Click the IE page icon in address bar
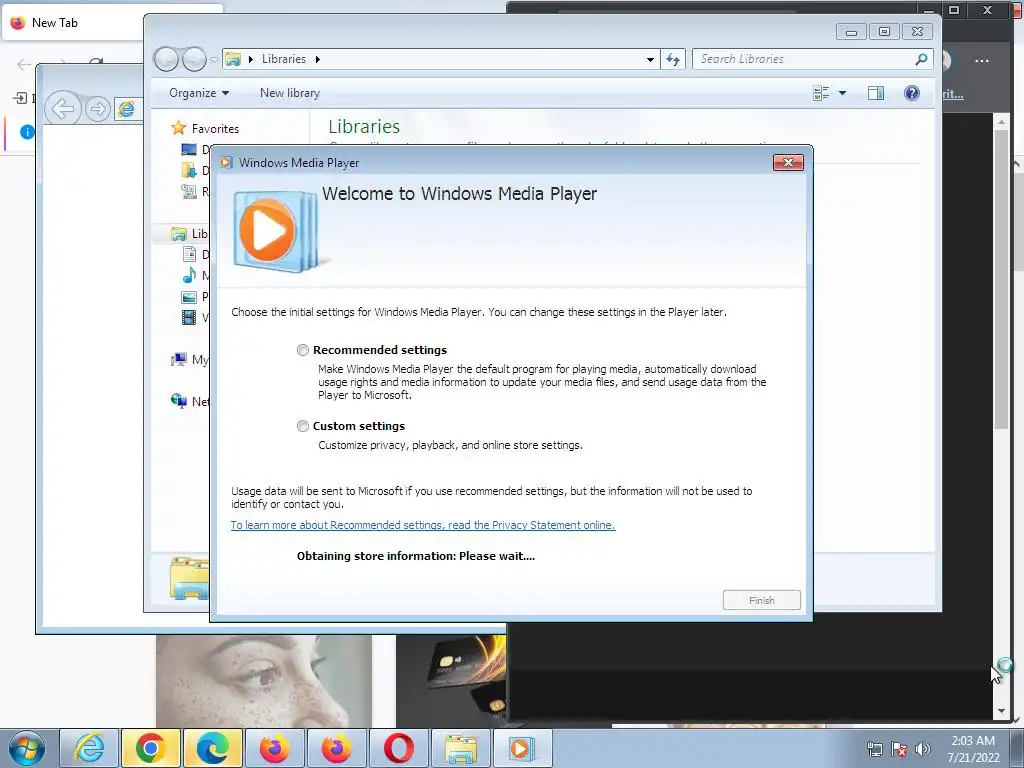This screenshot has width=1024, height=768. click(126, 109)
